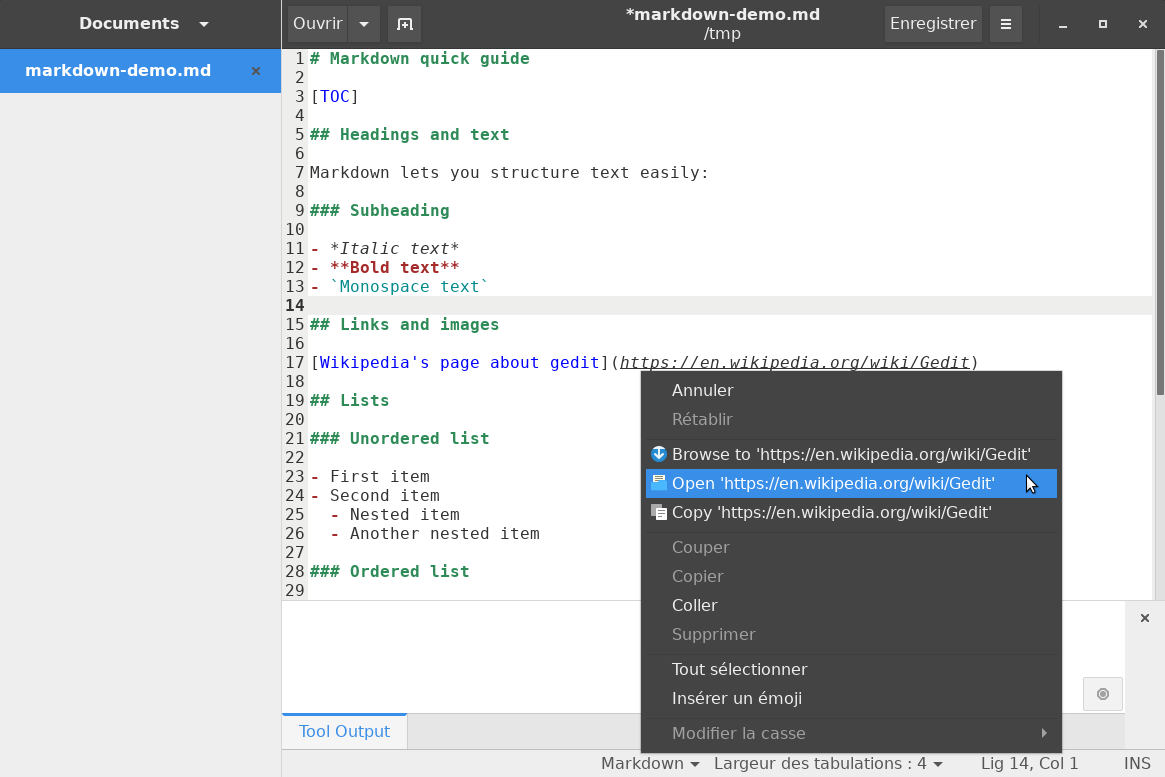Click the copy icon beside the Copy URL entry
Screen dimensions: 1165x777
(x=658, y=513)
